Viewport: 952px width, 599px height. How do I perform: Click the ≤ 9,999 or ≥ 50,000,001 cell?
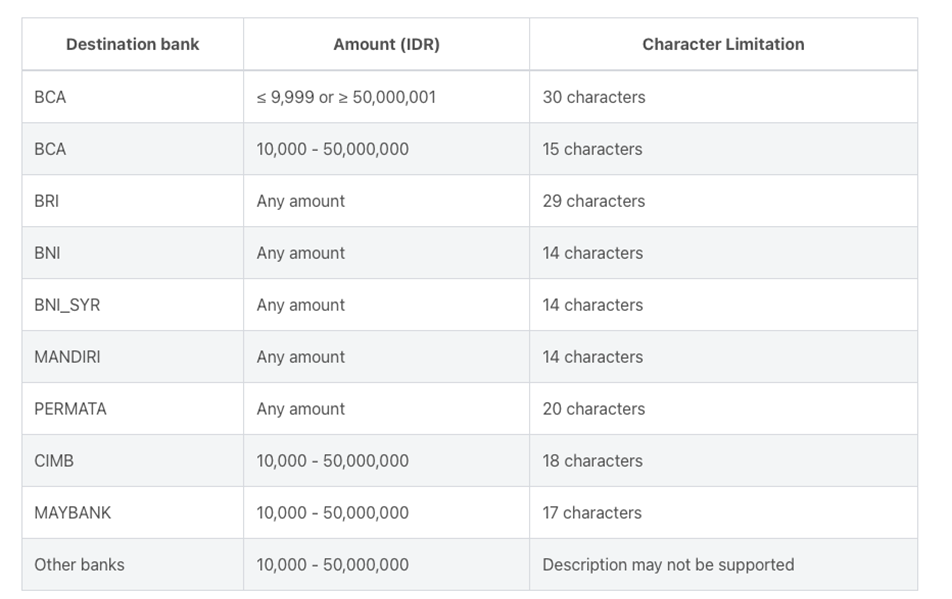[x=386, y=97]
